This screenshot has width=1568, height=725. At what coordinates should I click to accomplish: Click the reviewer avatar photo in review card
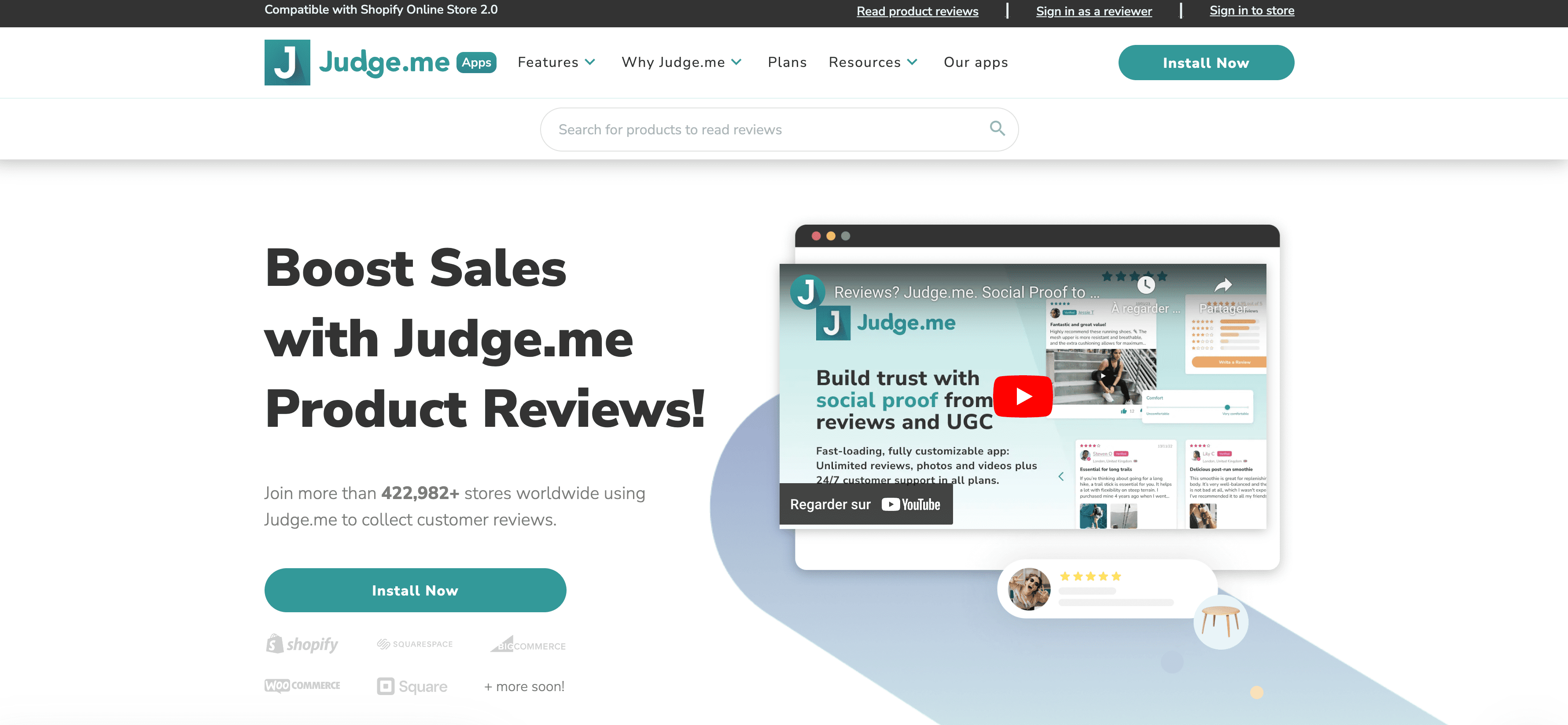[x=1029, y=589]
